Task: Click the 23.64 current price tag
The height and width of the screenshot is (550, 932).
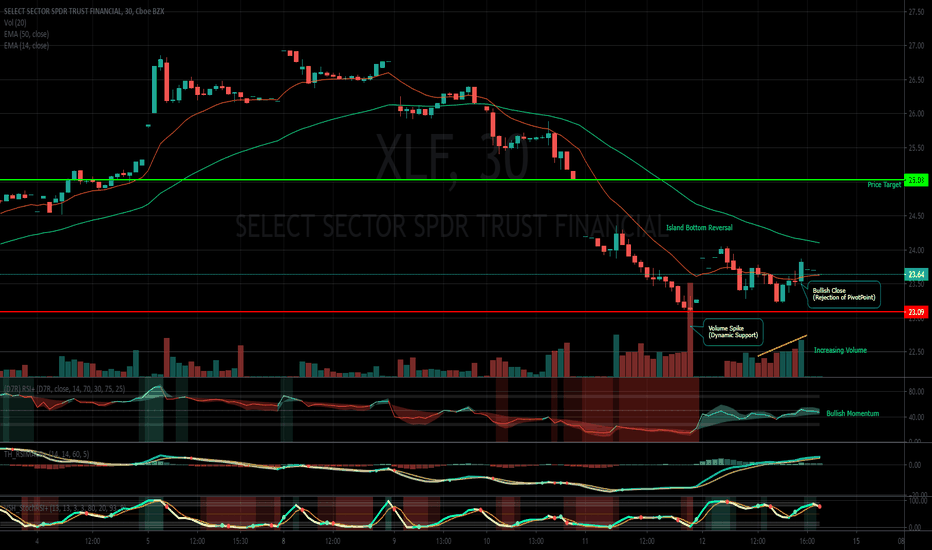Action: pos(916,275)
